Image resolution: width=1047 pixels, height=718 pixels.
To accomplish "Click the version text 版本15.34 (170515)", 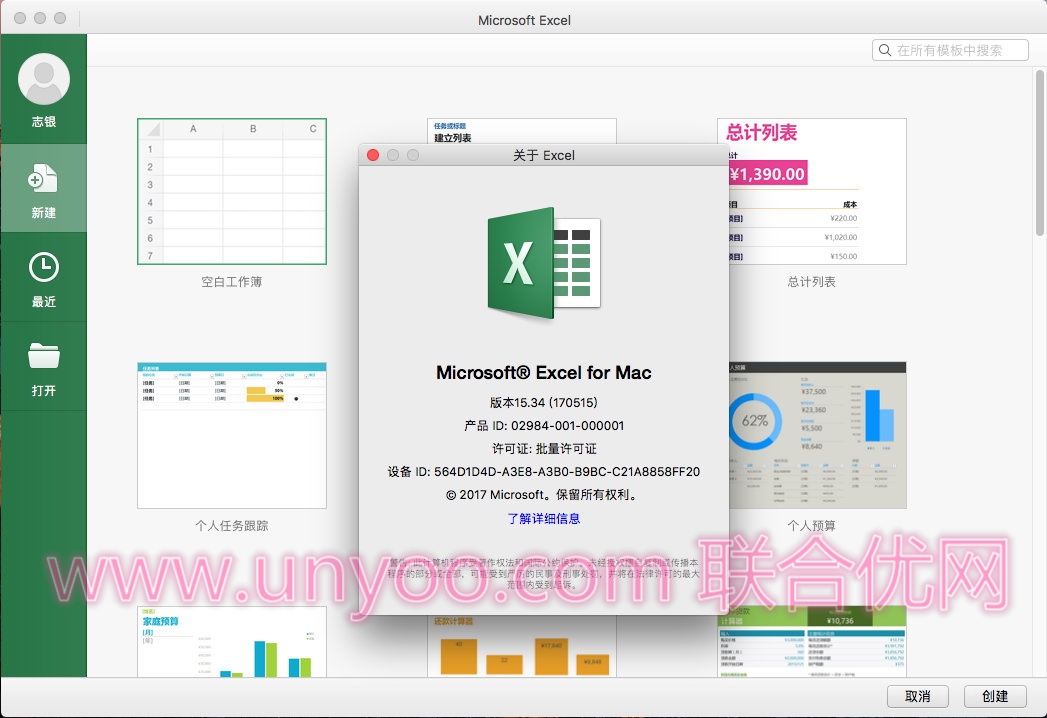I will click(544, 402).
